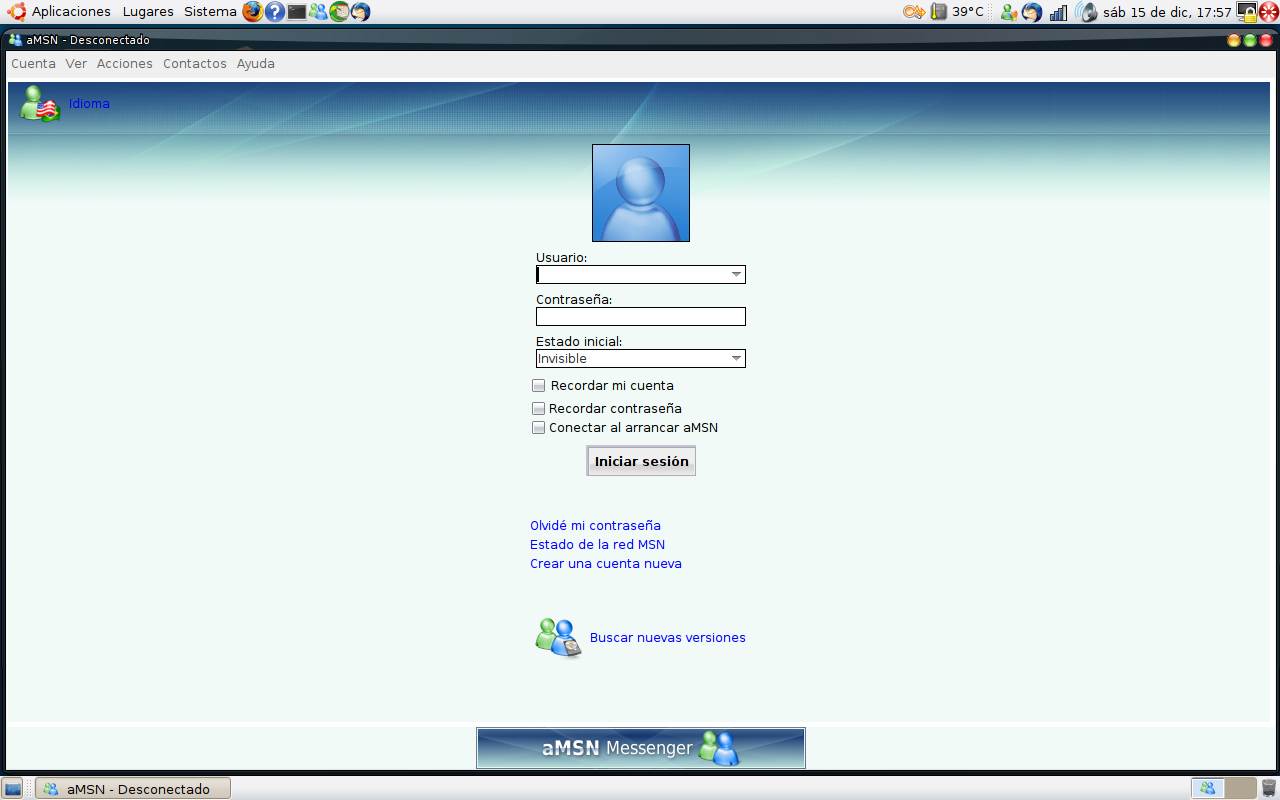Open the Ayuda menu
This screenshot has height=800, width=1280.
[x=256, y=64]
